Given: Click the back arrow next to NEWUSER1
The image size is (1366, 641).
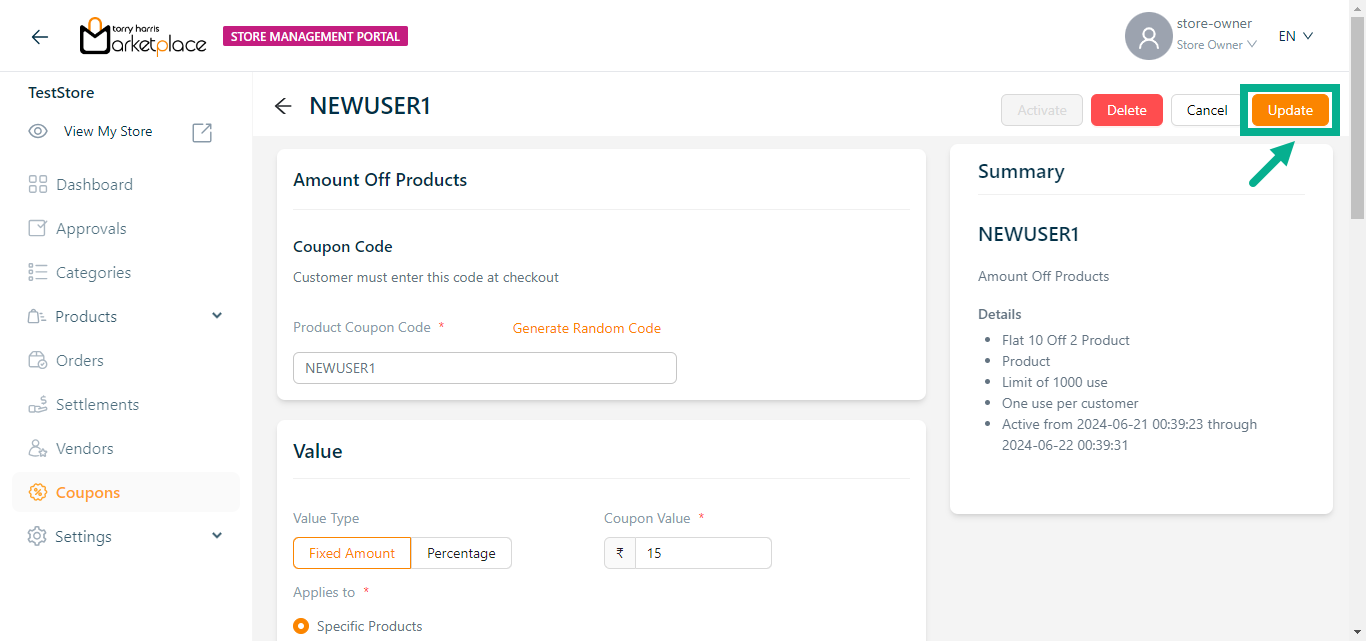Looking at the screenshot, I should (x=283, y=106).
